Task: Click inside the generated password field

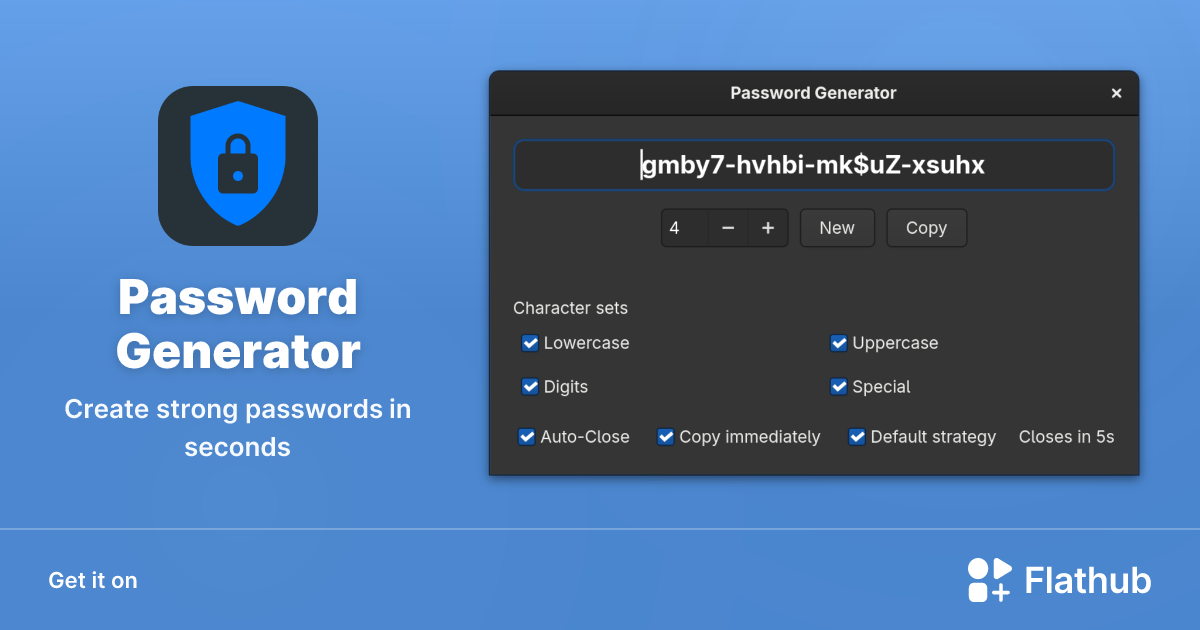Action: 813,165
